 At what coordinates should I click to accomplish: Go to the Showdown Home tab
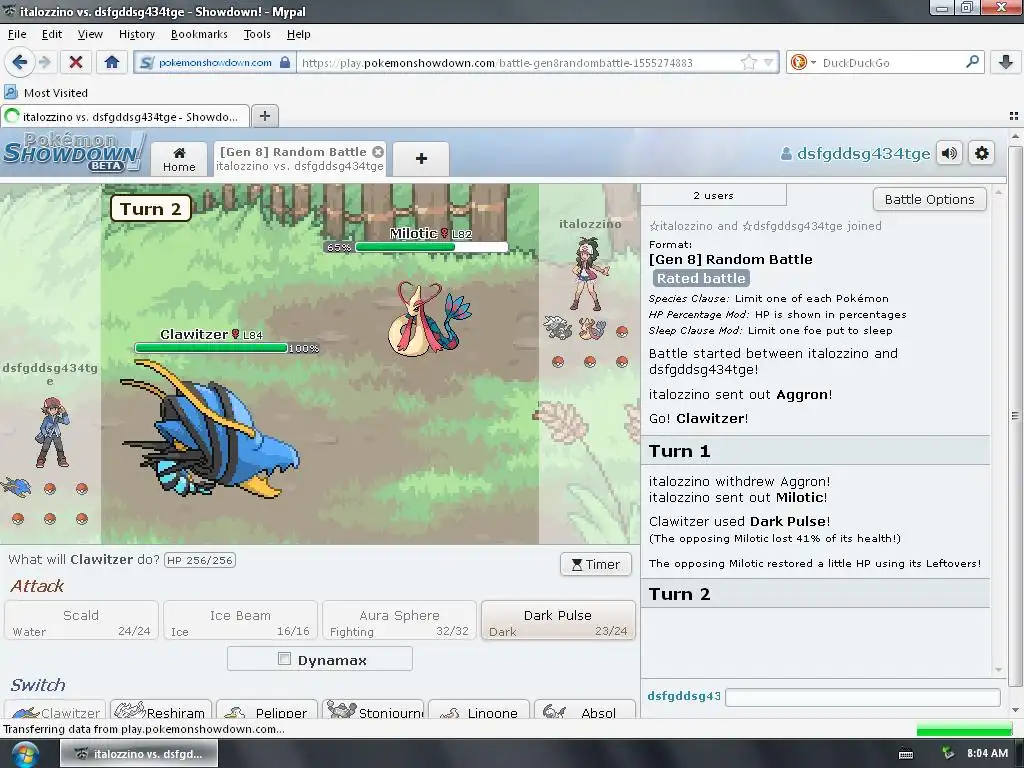point(179,159)
